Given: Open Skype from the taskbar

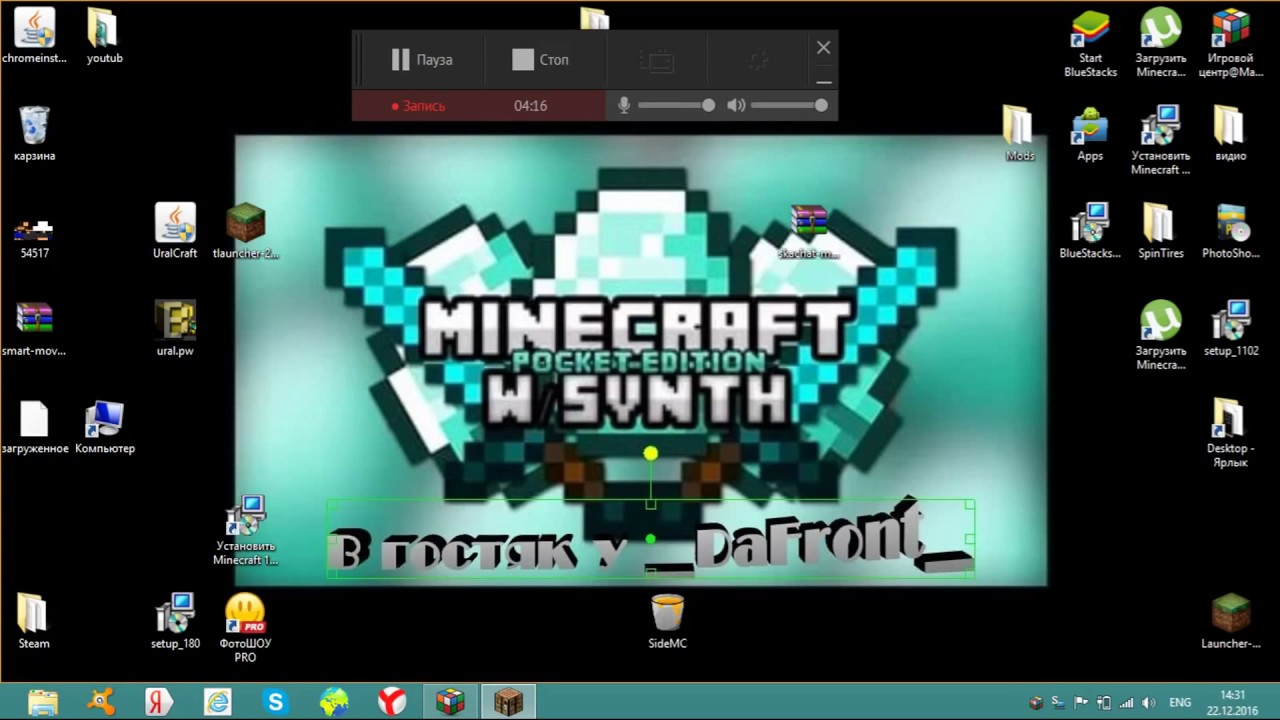Looking at the screenshot, I should (x=276, y=702).
